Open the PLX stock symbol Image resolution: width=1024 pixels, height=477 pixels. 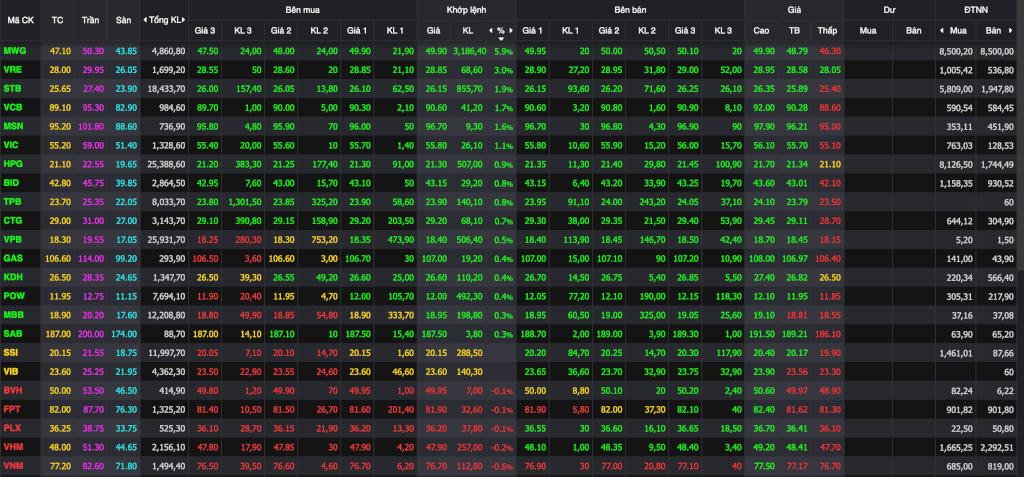[x=12, y=428]
